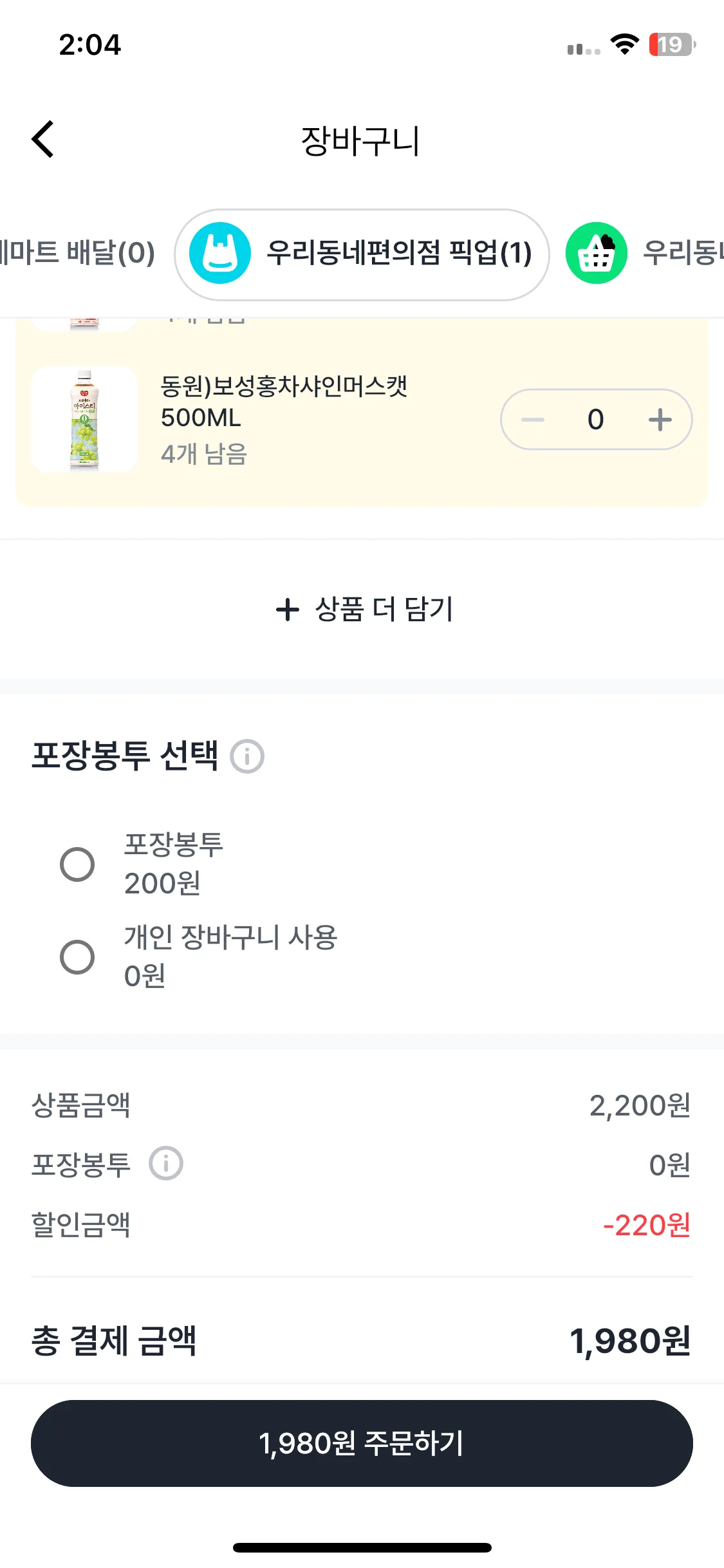The image size is (724, 1568).
Task: Tap the battery indicator in status bar
Action: 672,44
